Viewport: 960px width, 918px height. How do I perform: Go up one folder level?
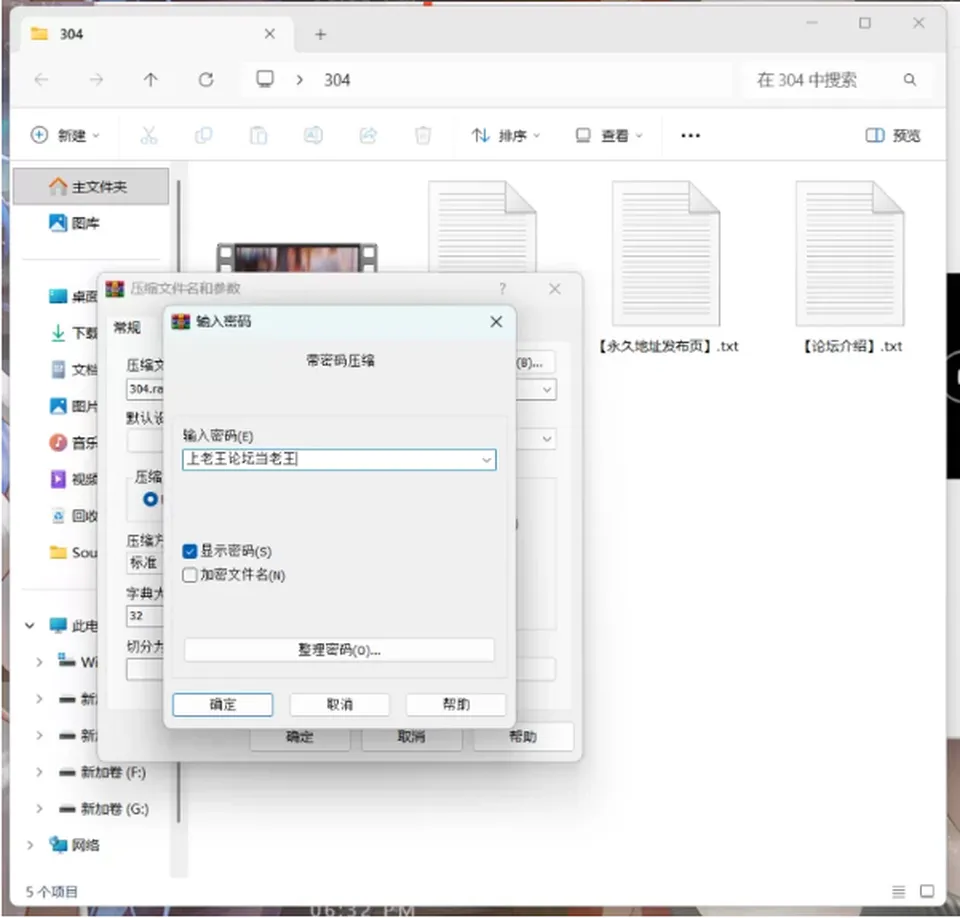pyautogui.click(x=151, y=80)
